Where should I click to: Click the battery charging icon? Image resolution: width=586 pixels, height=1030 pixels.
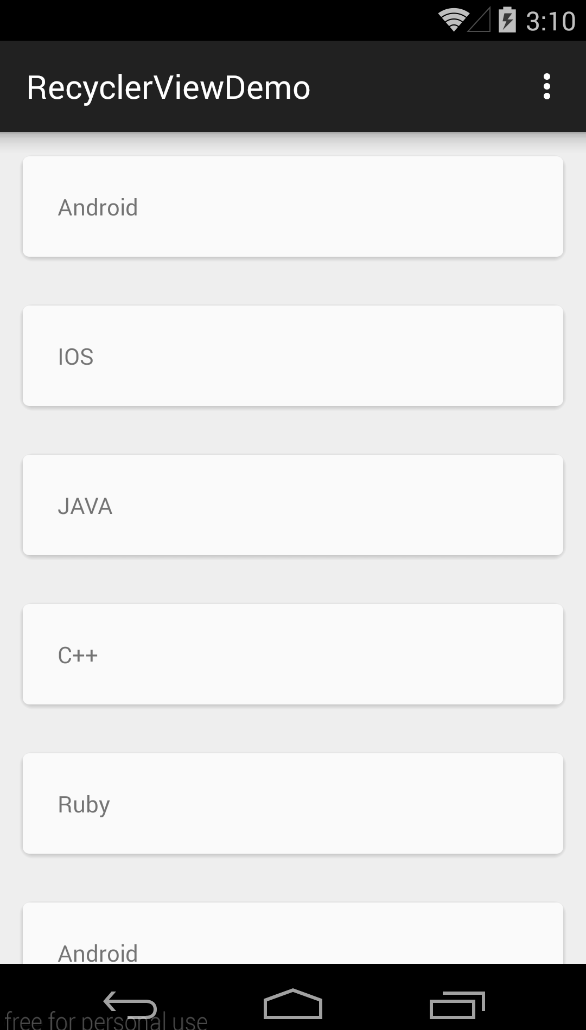coord(507,20)
